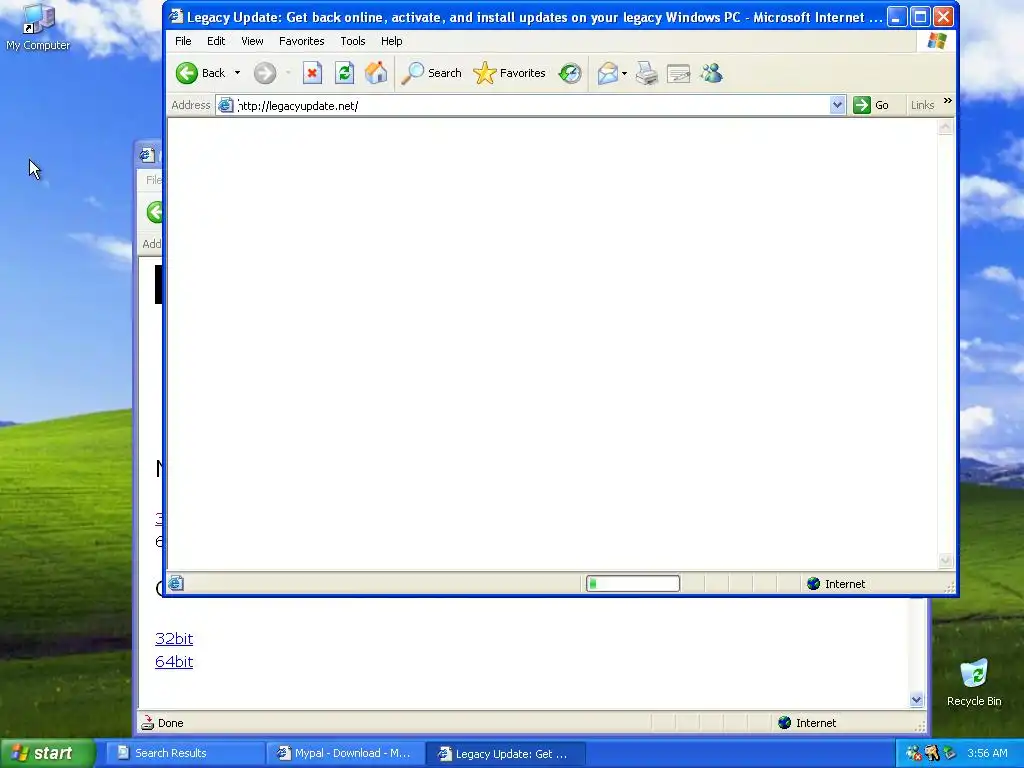The height and width of the screenshot is (768, 1024).
Task: Click scroll up arrow in Legacy Update window
Action: 945,127
